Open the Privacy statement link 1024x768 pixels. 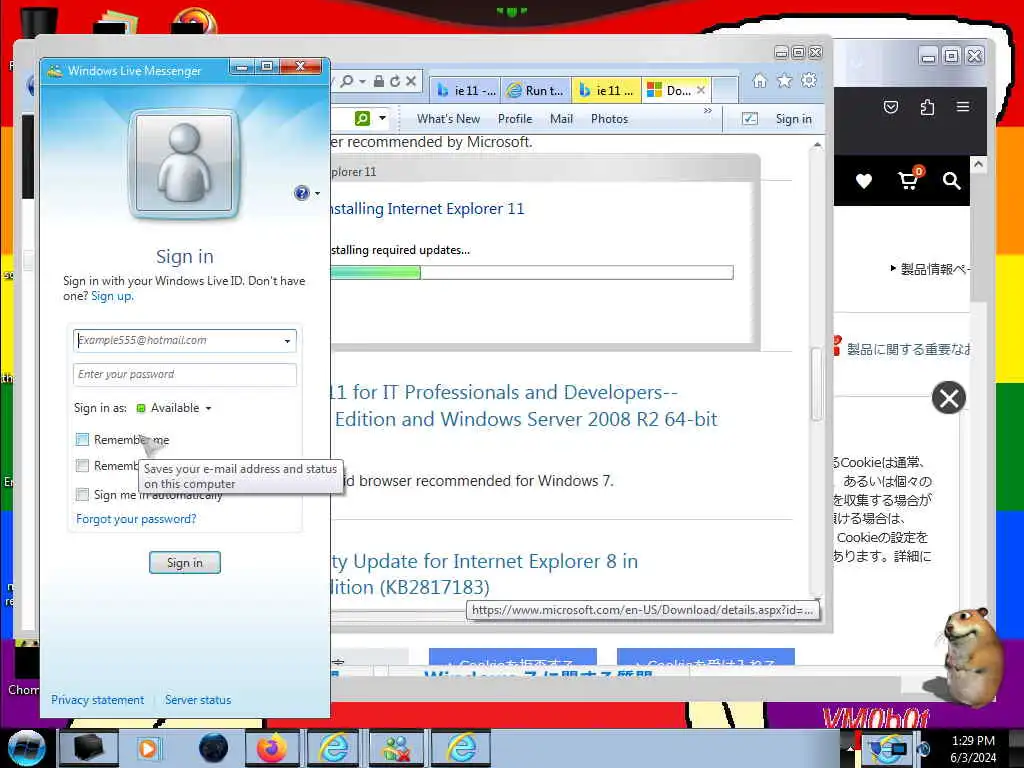pos(97,700)
